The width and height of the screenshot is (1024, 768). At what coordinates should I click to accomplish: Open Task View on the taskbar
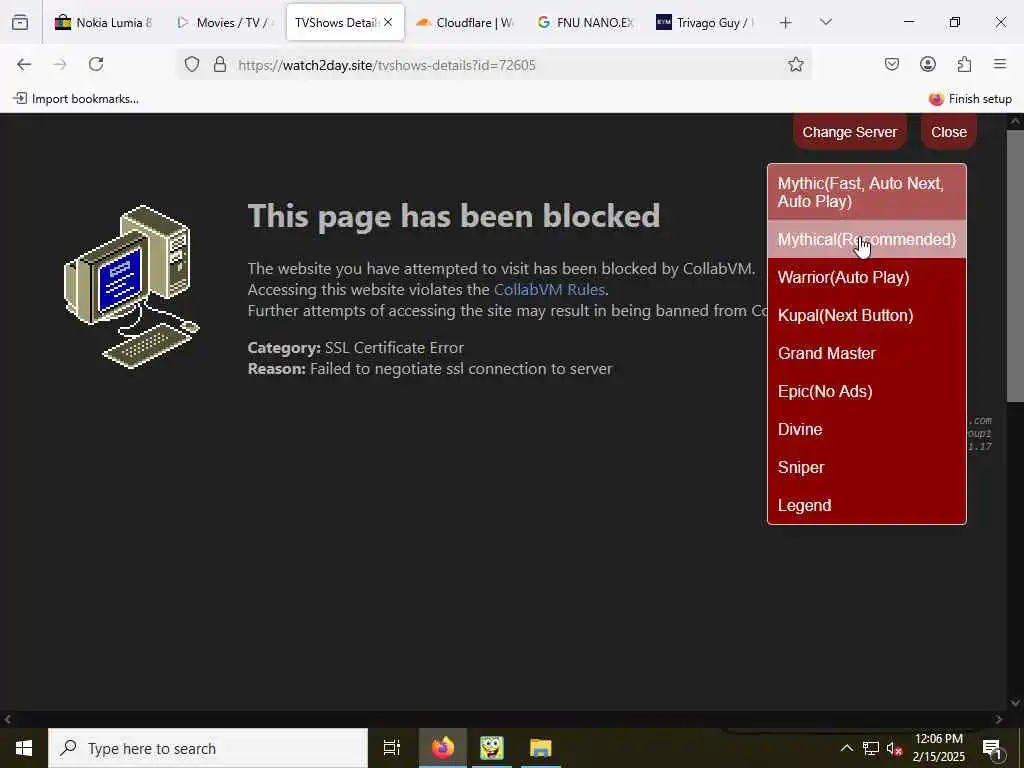point(392,748)
